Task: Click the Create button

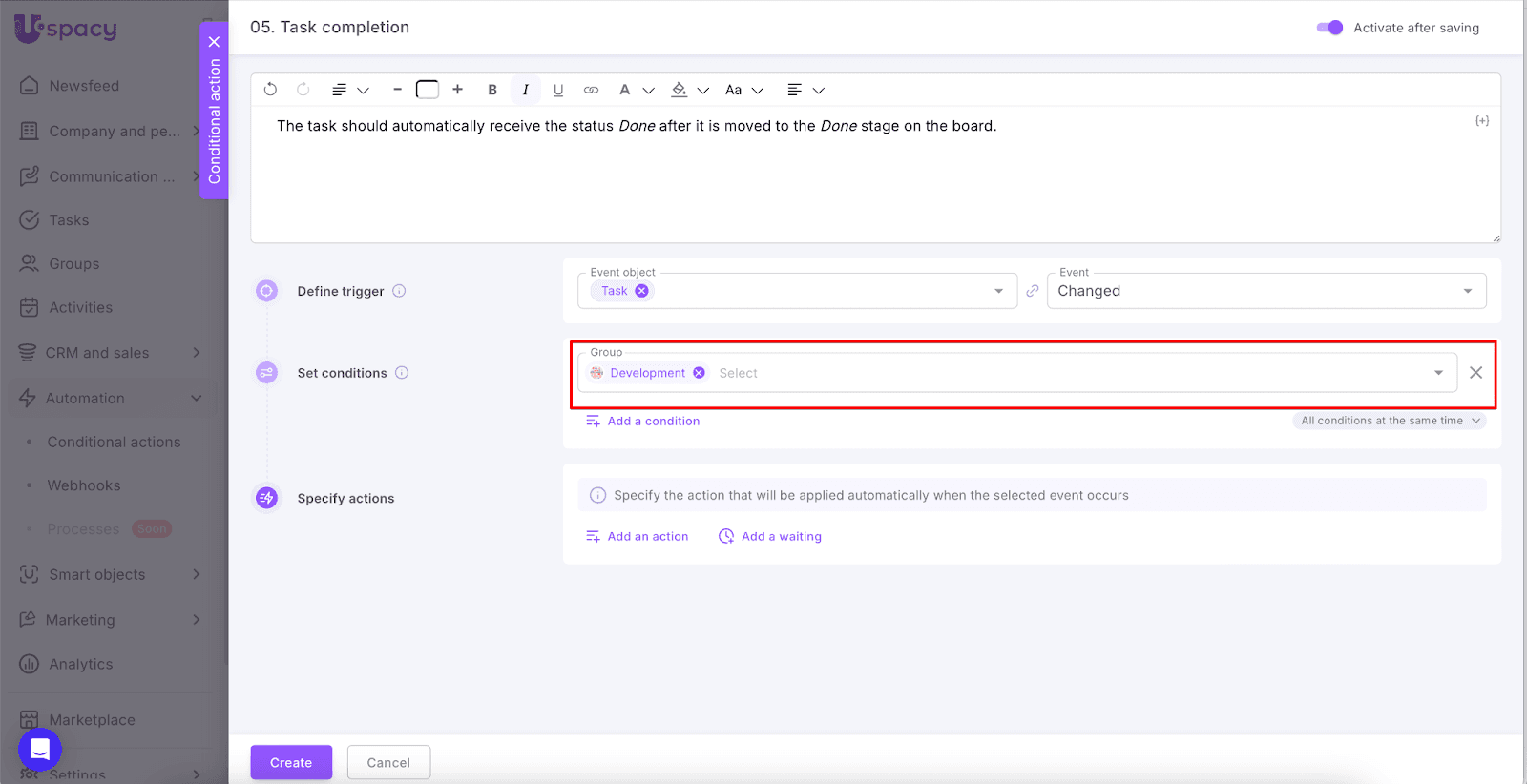Action: (291, 762)
